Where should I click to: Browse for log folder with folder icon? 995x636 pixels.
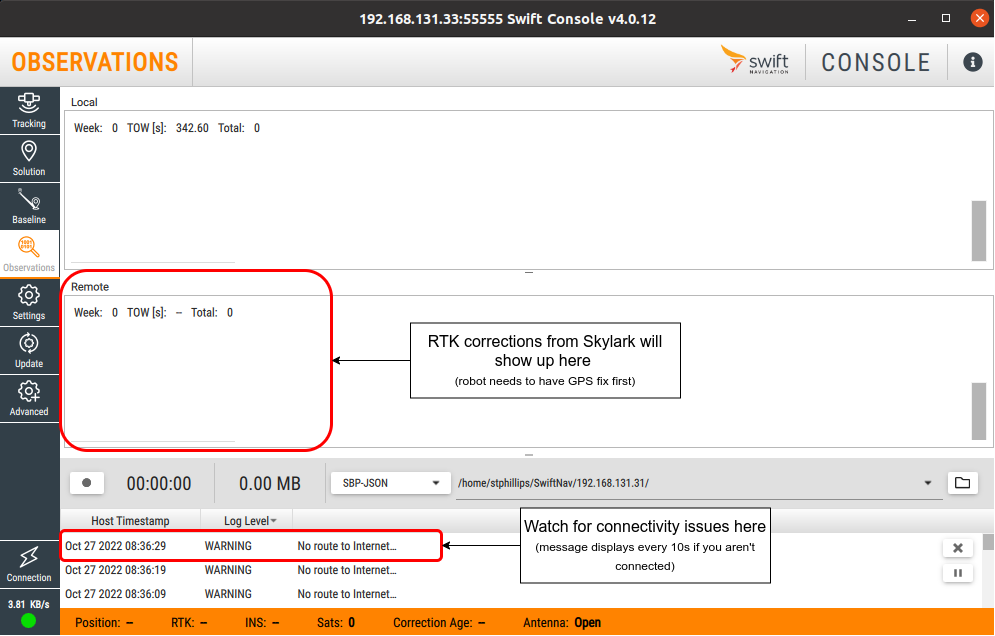pos(962,483)
